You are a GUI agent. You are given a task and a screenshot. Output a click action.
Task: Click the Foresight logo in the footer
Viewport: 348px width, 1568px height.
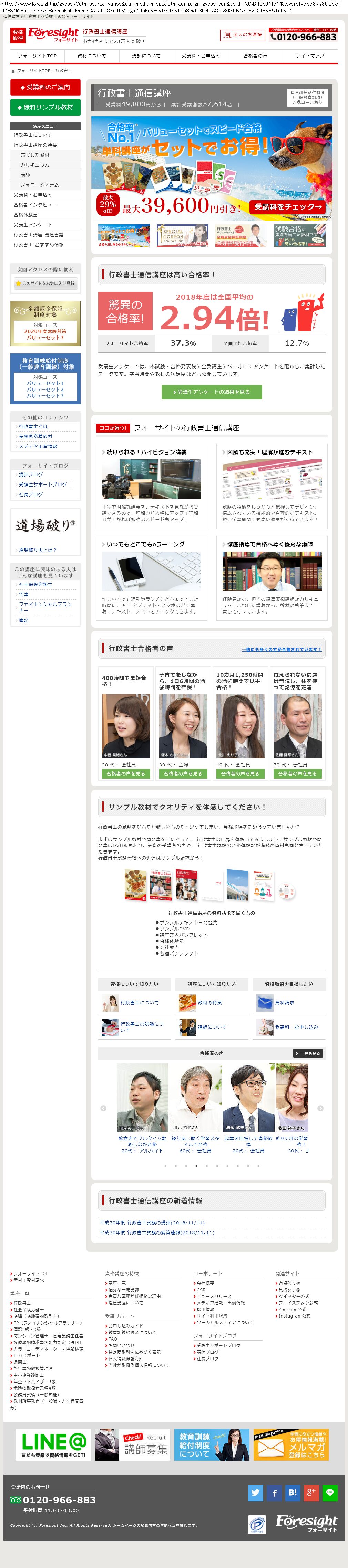tap(307, 1524)
